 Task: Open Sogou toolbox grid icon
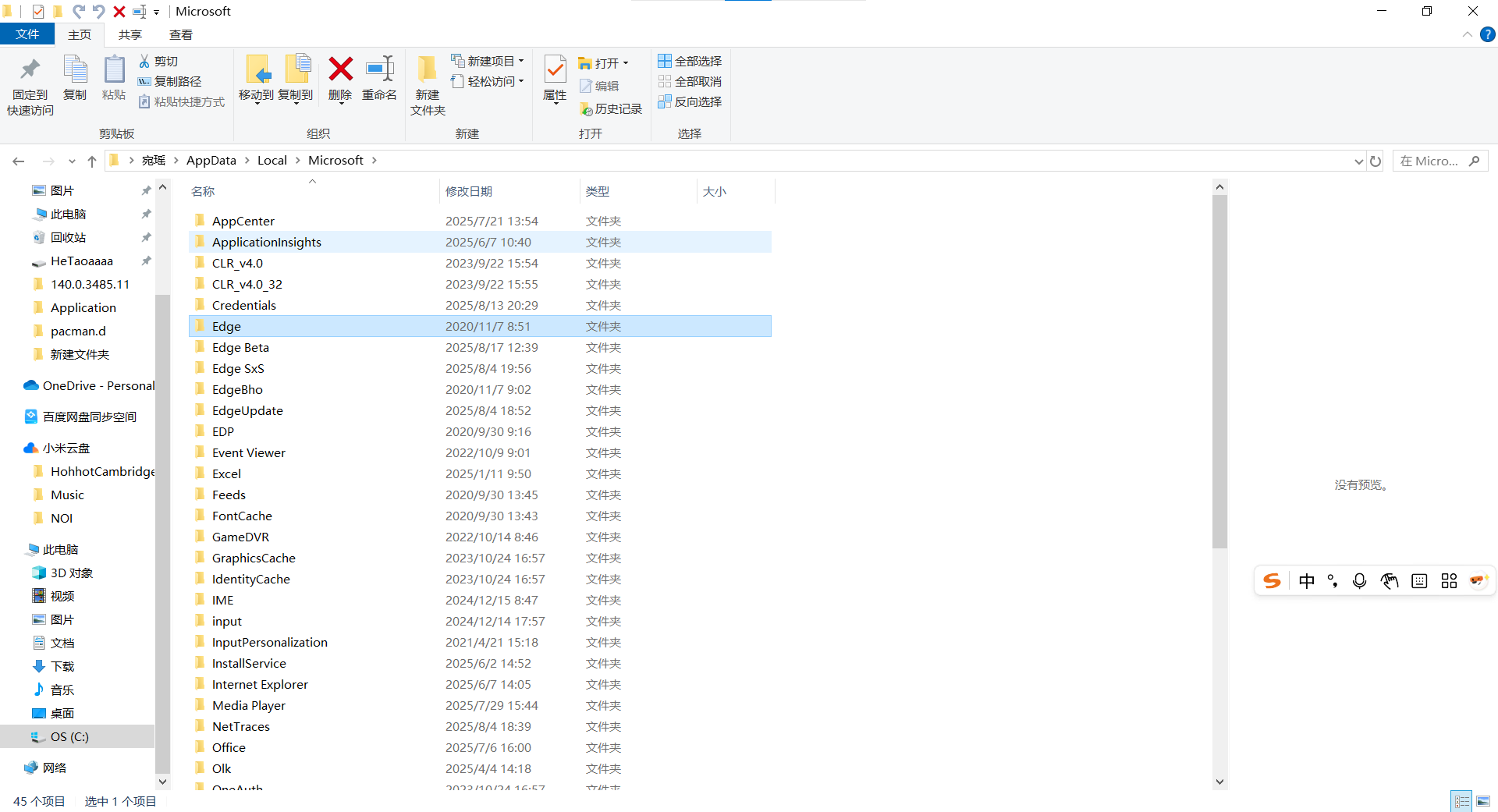[1449, 580]
